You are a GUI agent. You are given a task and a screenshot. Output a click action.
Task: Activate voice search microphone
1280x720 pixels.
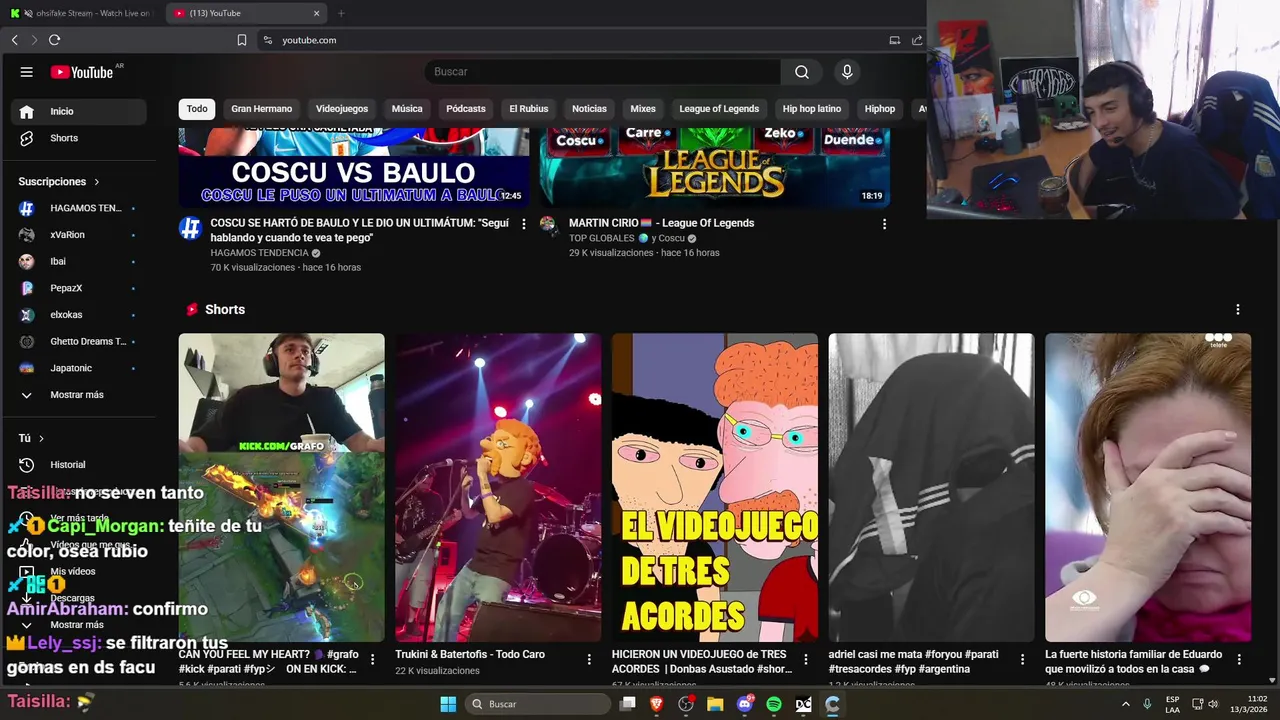pyautogui.click(x=847, y=72)
